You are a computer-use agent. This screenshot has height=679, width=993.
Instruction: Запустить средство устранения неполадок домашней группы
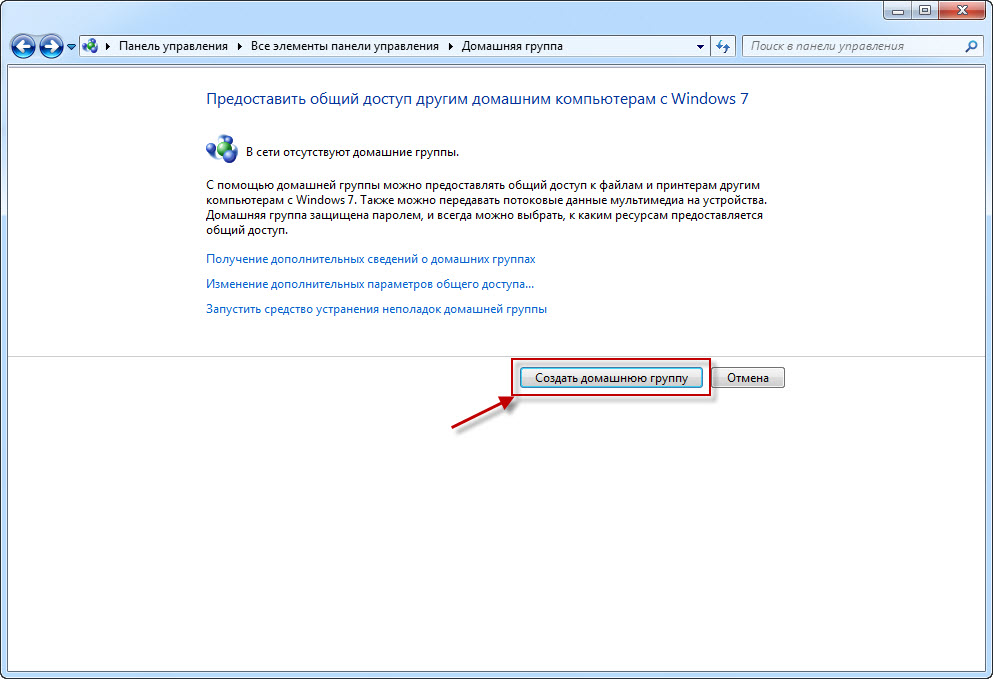376,309
